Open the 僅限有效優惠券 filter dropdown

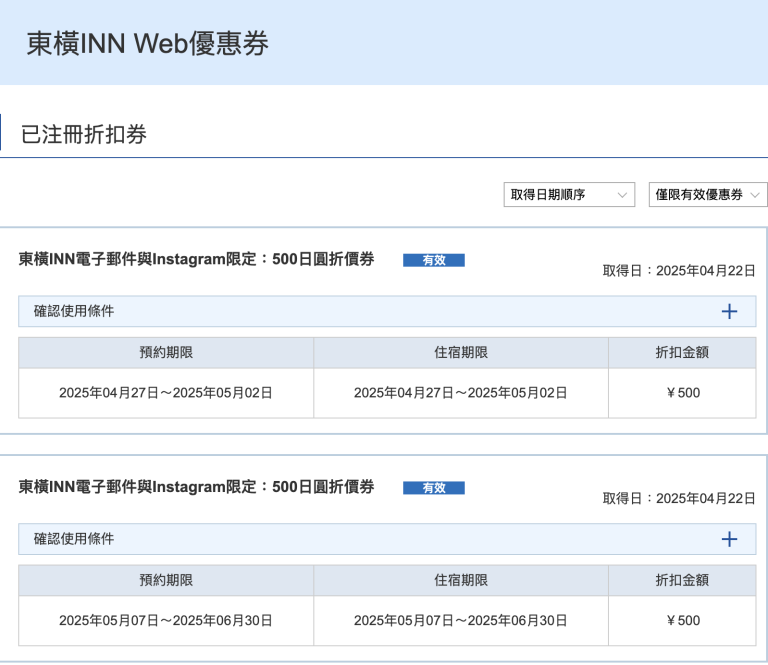pos(707,195)
